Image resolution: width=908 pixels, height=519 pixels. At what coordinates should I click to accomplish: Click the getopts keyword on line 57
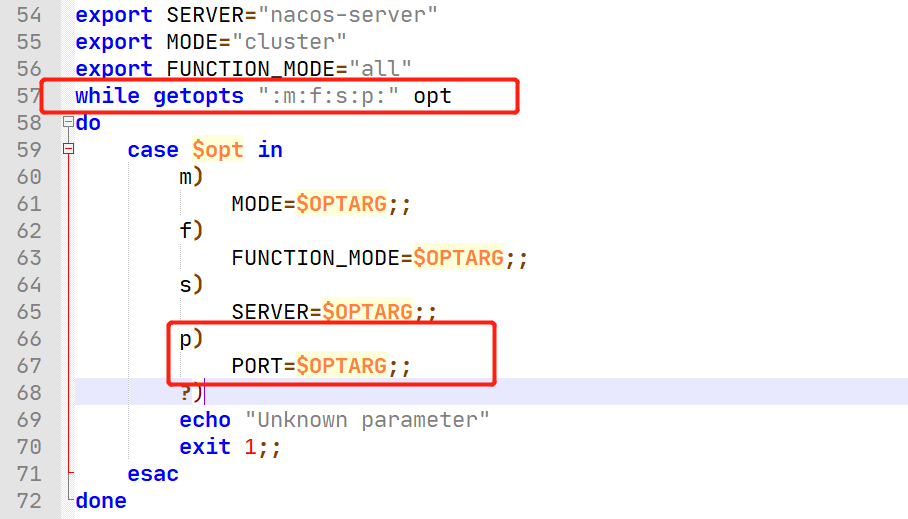(x=197, y=96)
